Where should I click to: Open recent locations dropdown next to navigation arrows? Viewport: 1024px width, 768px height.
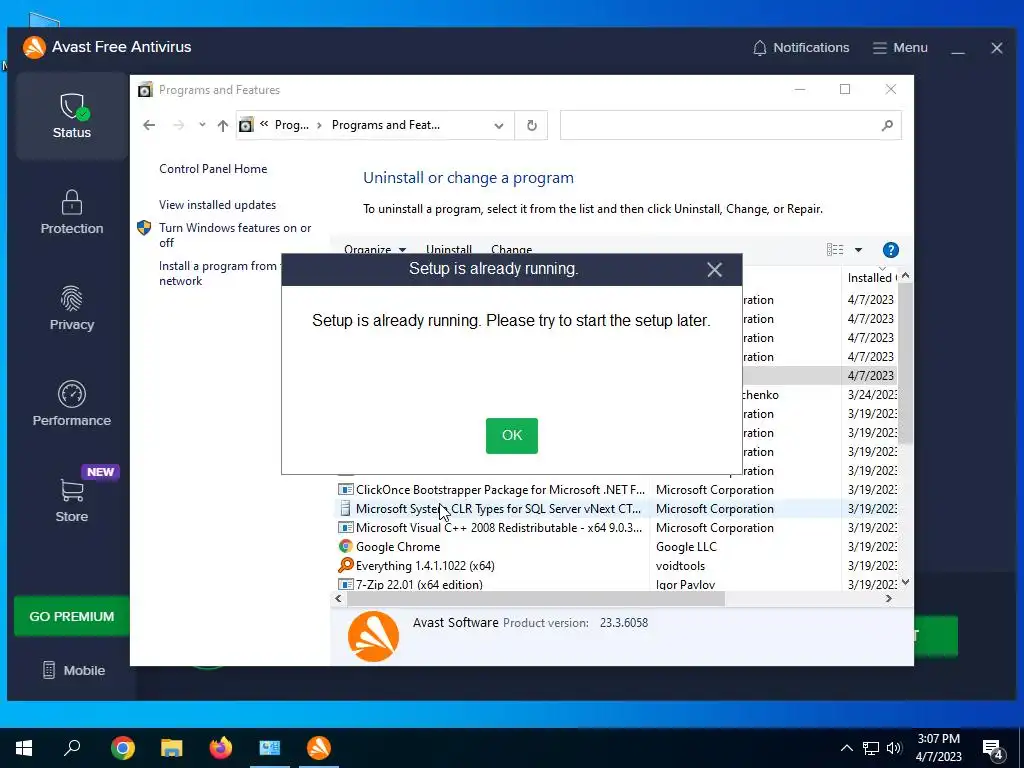pyautogui.click(x=202, y=125)
